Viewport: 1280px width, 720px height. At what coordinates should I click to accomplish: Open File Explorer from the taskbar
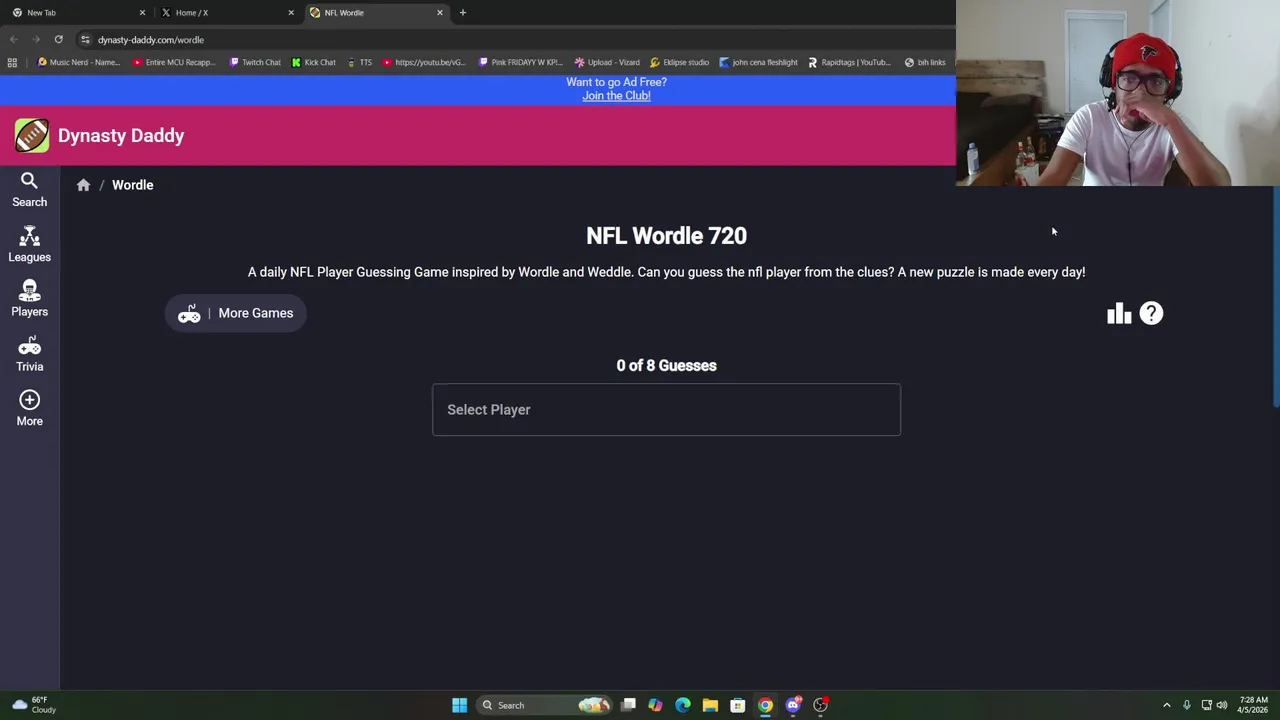pos(710,705)
